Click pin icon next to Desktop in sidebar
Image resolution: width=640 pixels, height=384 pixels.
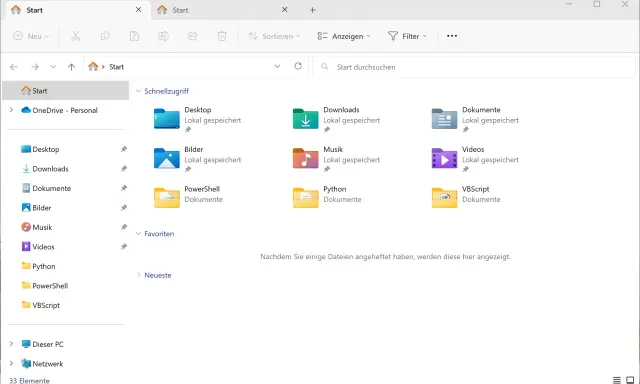tap(124, 149)
